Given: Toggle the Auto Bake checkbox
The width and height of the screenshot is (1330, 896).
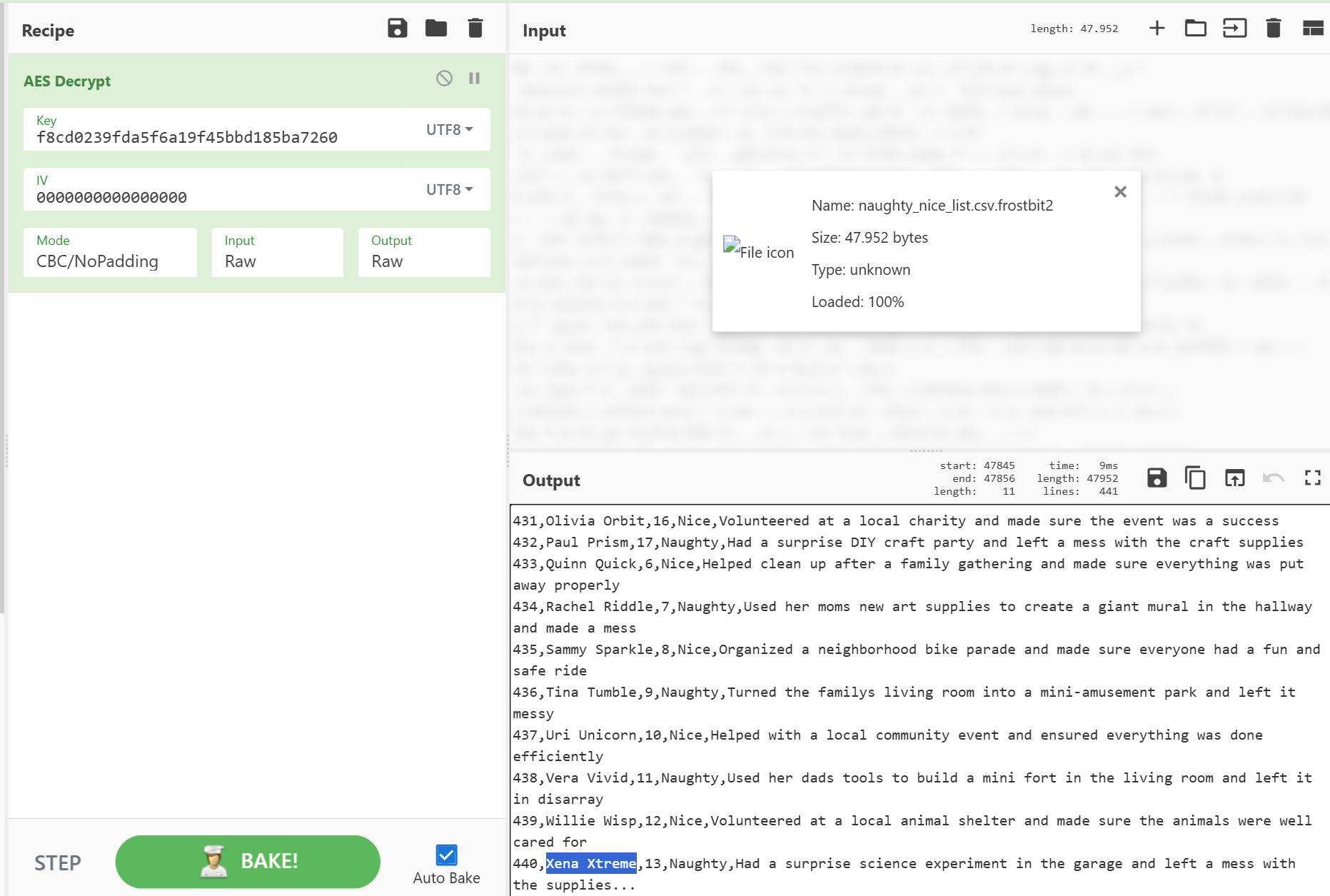Looking at the screenshot, I should pos(446,855).
